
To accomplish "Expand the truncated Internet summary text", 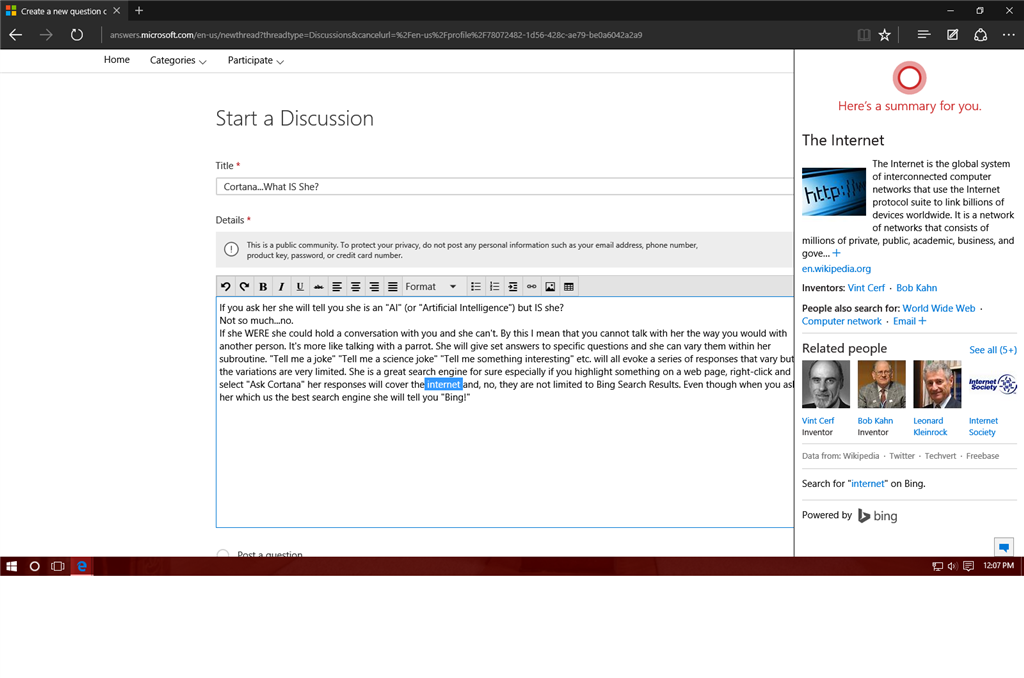I will coord(837,253).
